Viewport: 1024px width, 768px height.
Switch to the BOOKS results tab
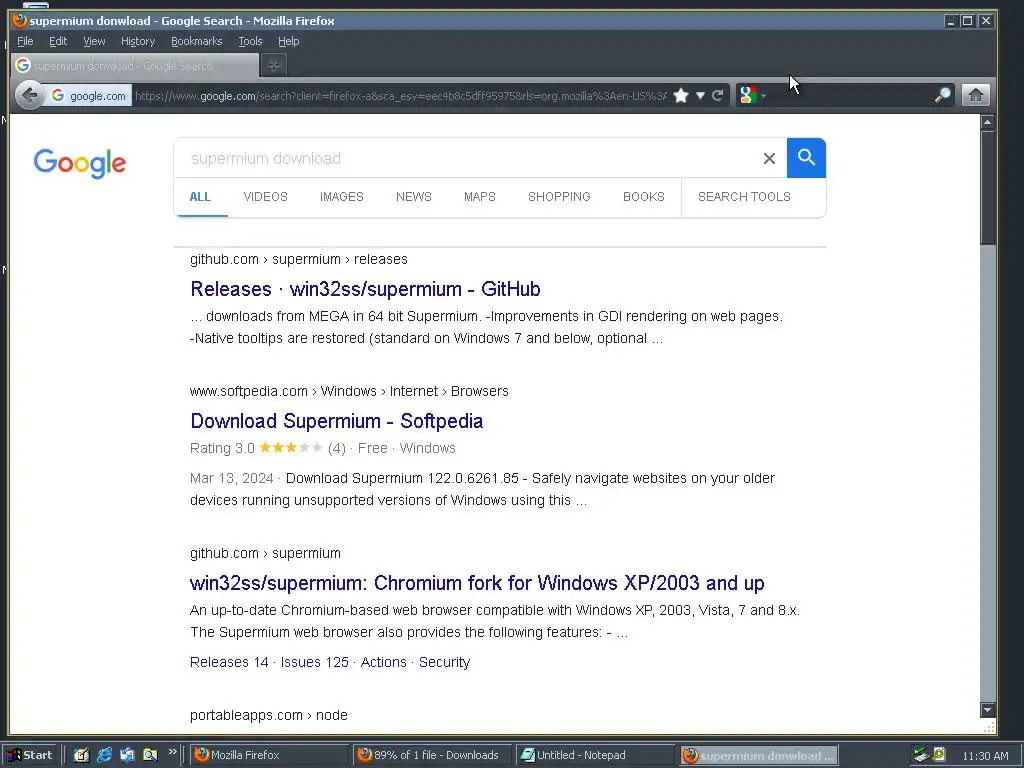click(x=643, y=197)
